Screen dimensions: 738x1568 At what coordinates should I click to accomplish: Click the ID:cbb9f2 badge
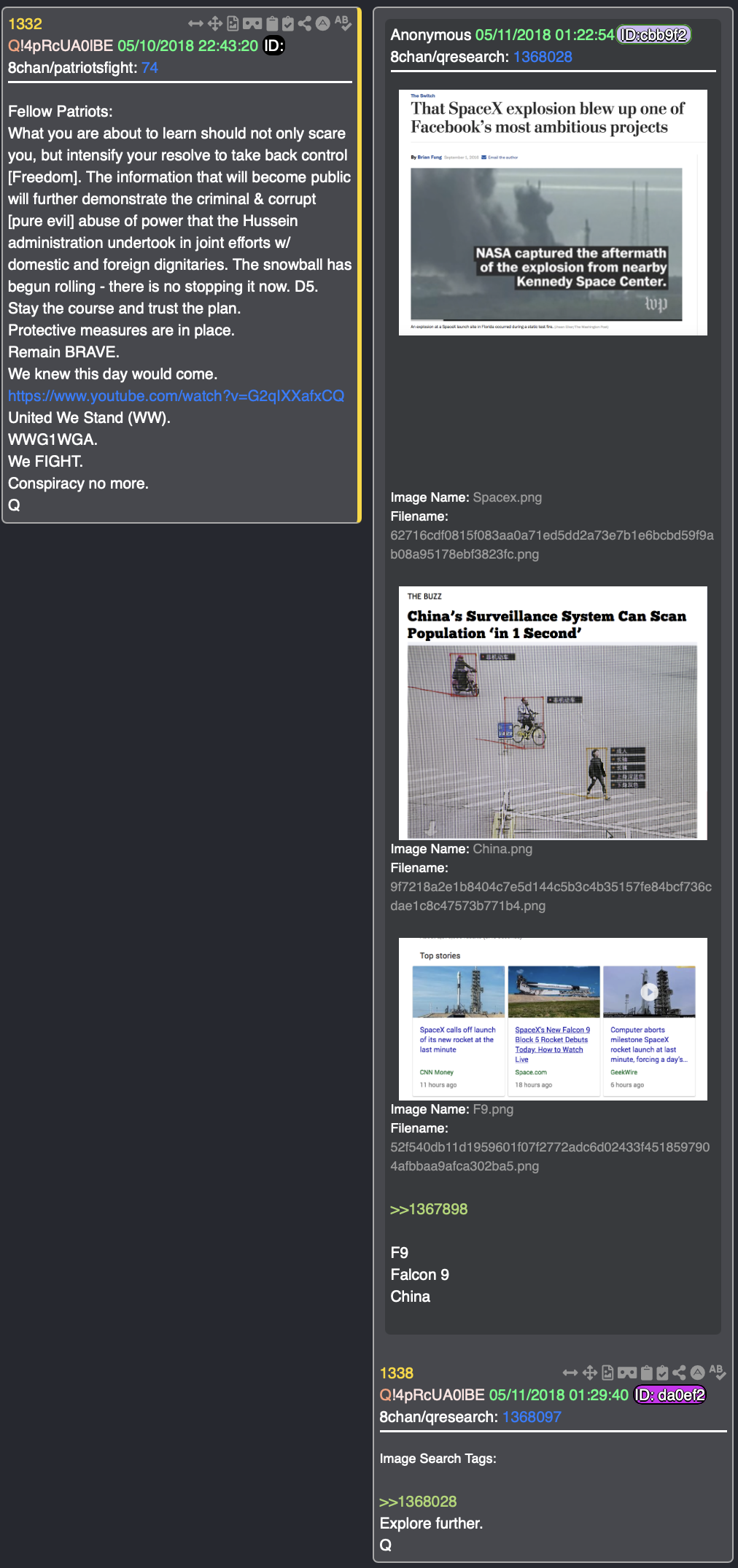point(654,35)
